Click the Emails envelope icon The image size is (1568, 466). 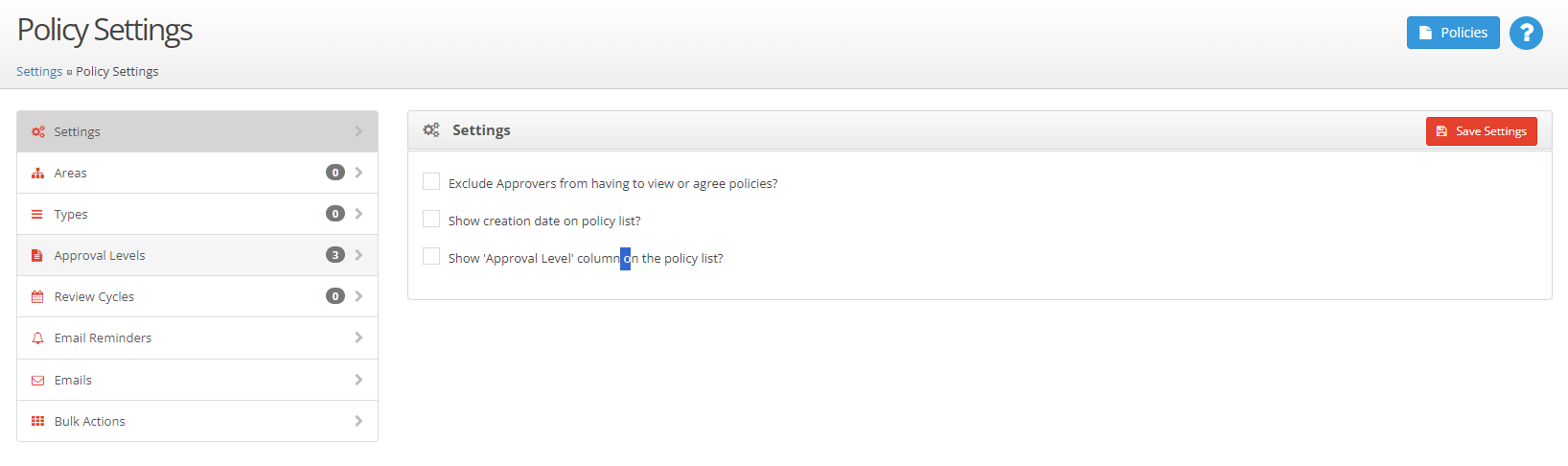37,381
